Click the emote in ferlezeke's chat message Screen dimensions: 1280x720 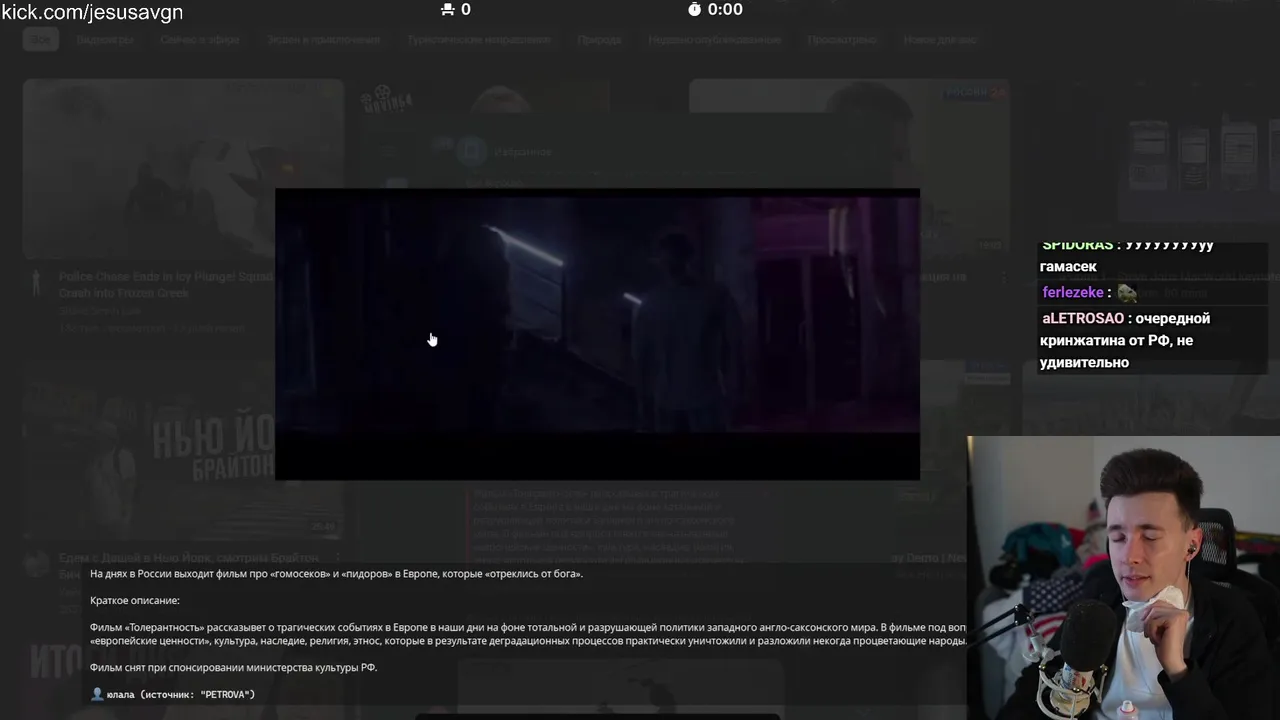click(1127, 293)
